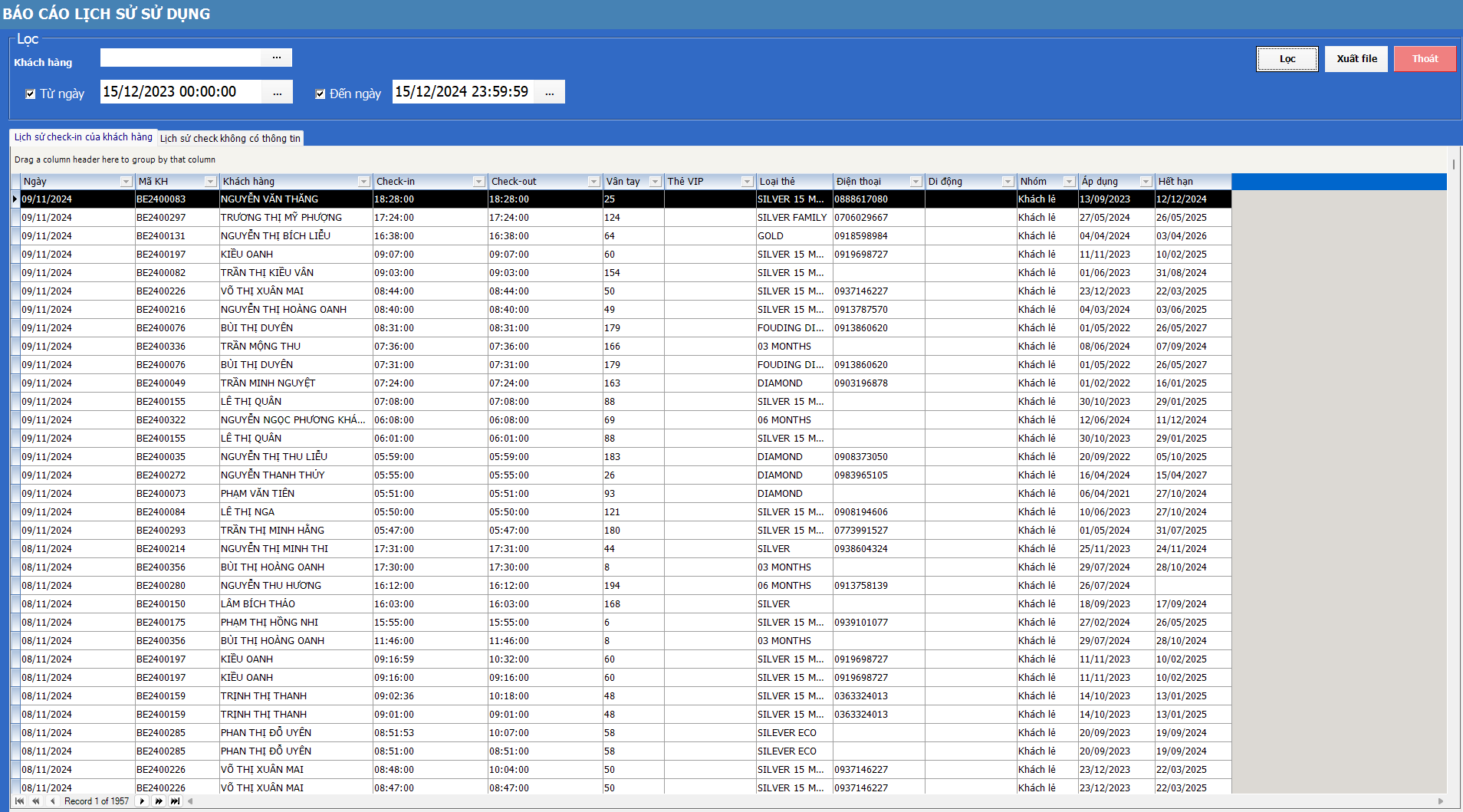Viewport: 1463px width, 812px height.
Task: Select customer PHẠM VĂN TIÊN cell
Action: coord(296,494)
